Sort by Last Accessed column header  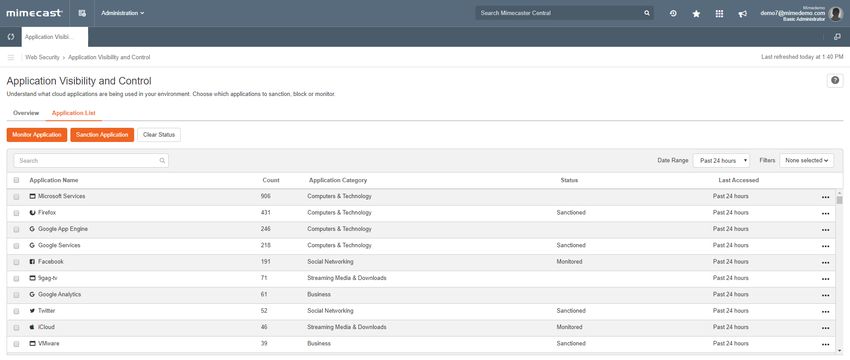point(738,180)
